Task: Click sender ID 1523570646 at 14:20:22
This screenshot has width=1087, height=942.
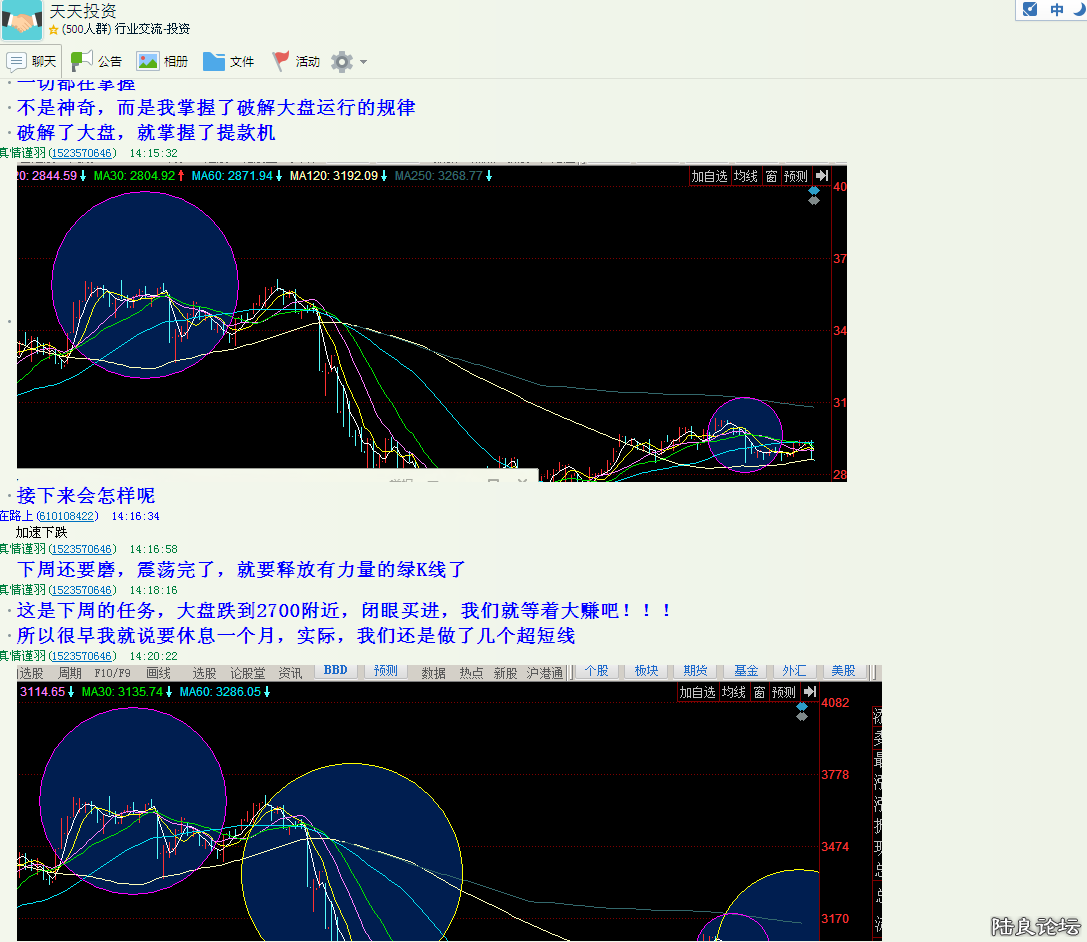Action: [x=82, y=655]
